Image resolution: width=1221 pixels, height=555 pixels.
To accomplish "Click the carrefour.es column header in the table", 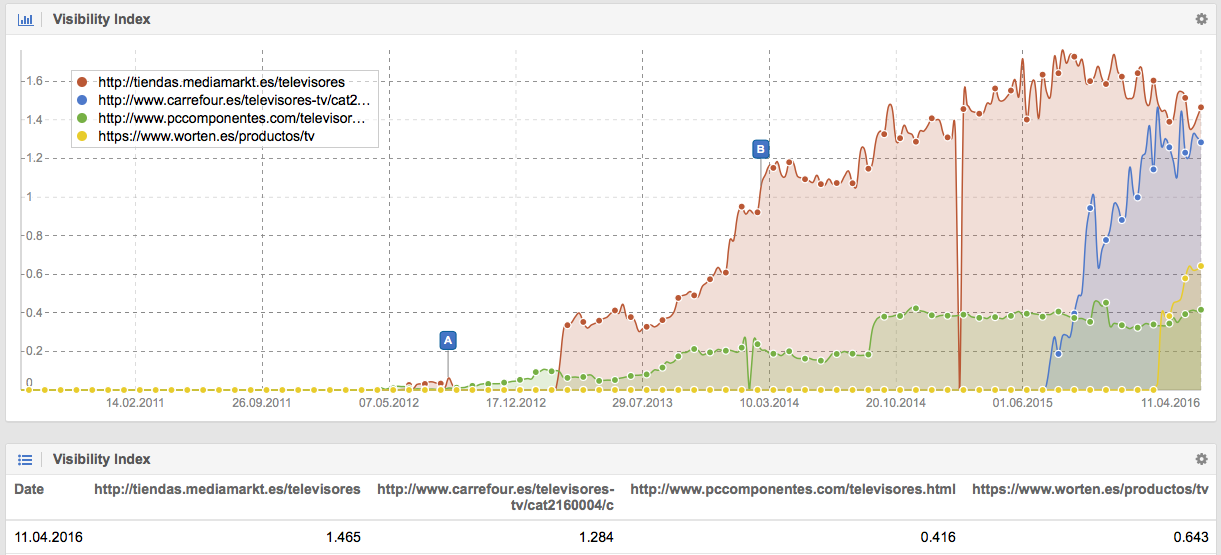I will tap(495, 497).
